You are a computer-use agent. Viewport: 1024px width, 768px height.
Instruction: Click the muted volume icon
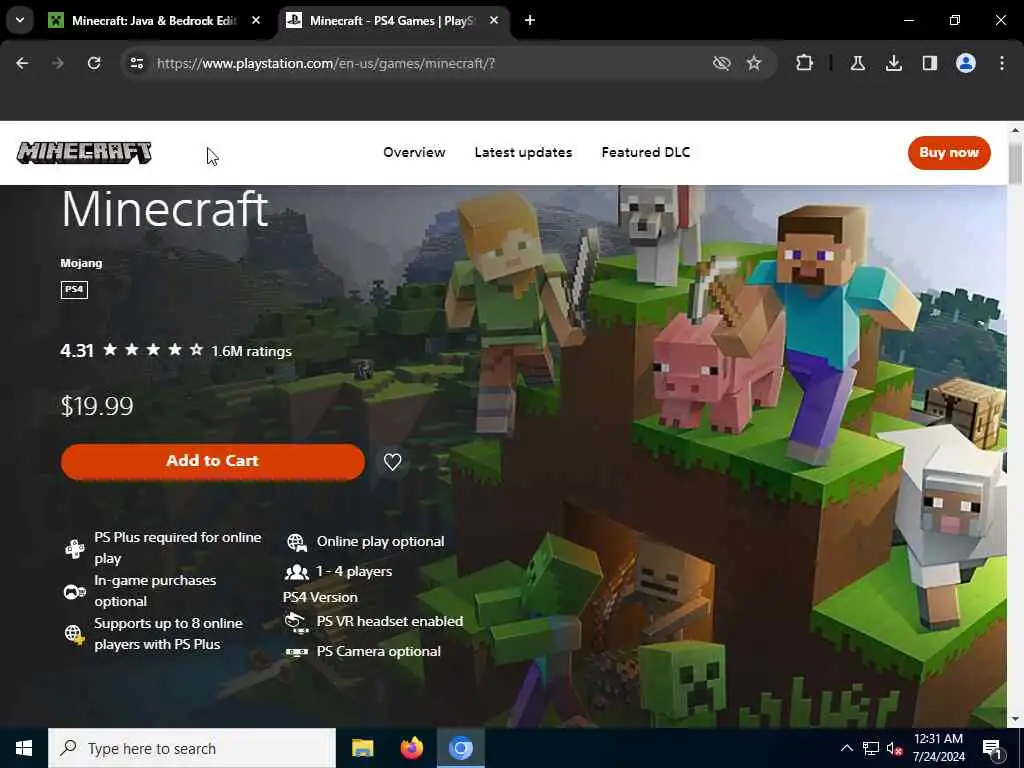pos(895,748)
